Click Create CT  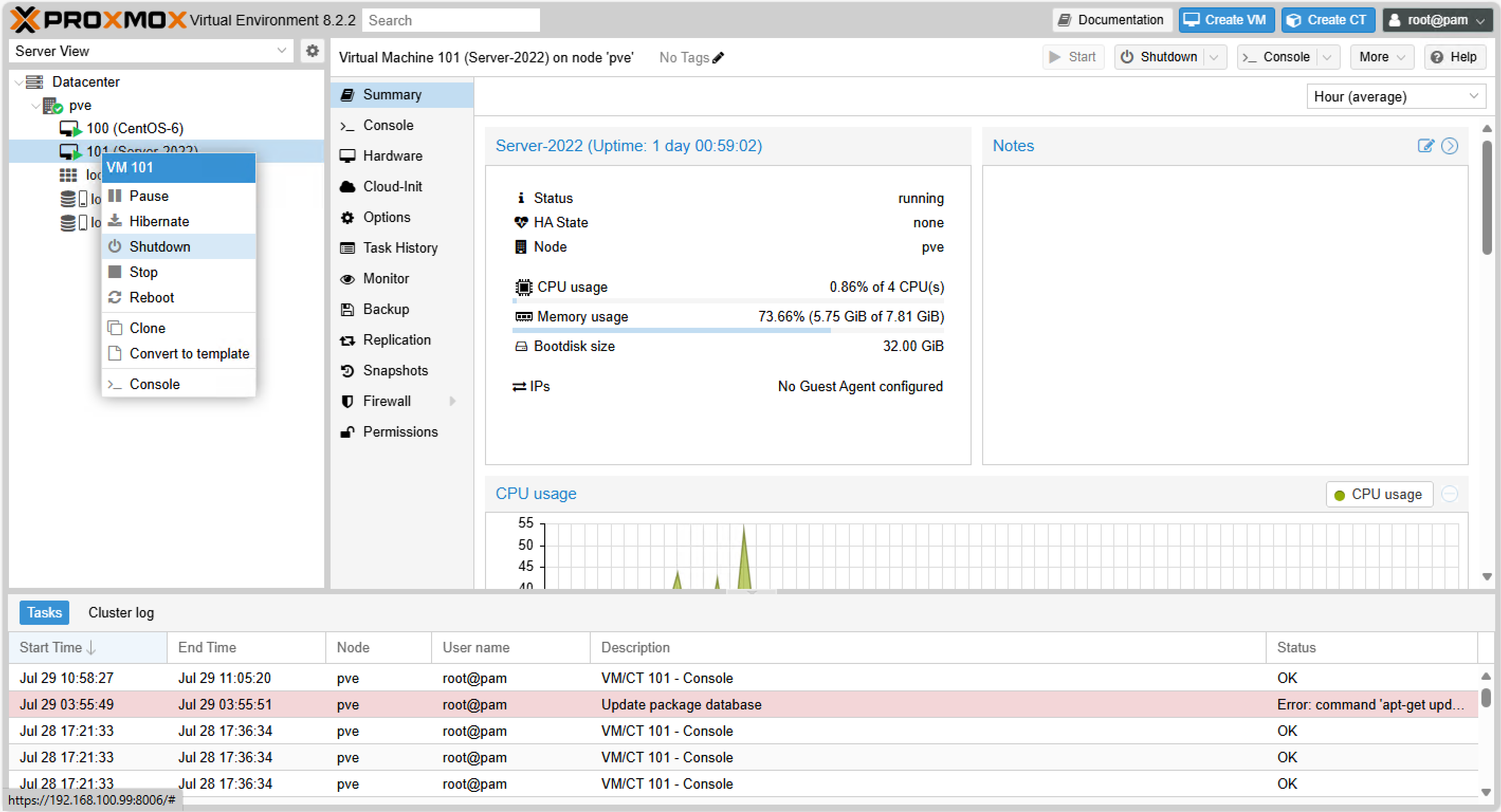(x=1328, y=20)
